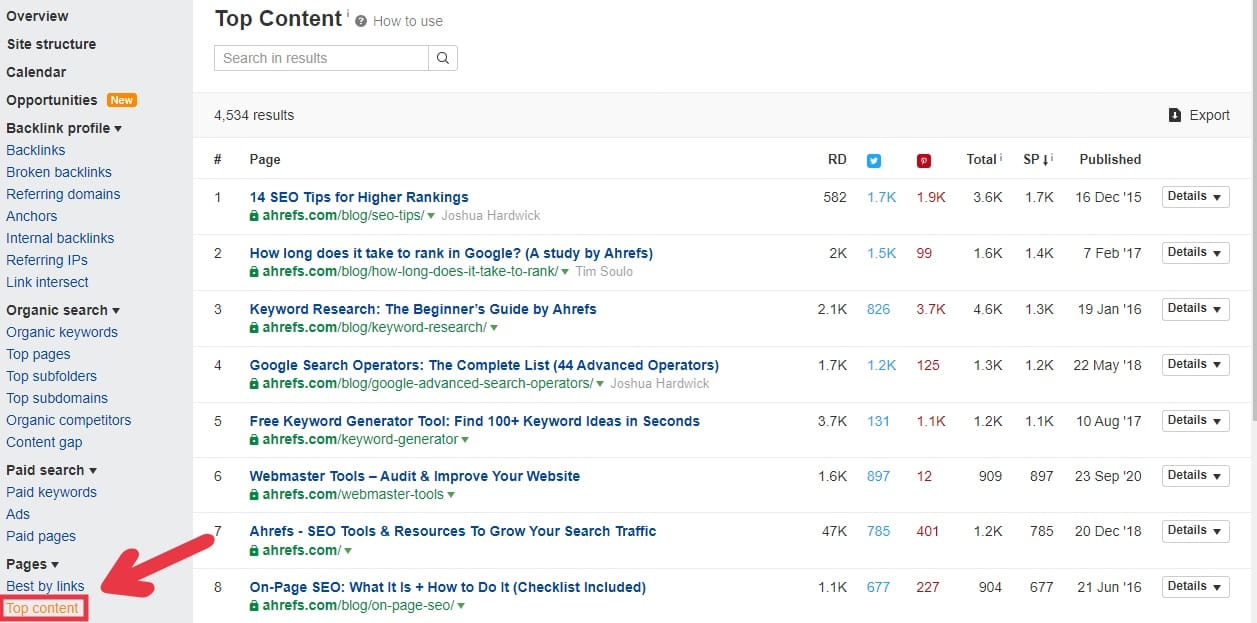Screen dimensions: 1257x623
Task: Open Ads report in sidebar
Action: click(18, 514)
